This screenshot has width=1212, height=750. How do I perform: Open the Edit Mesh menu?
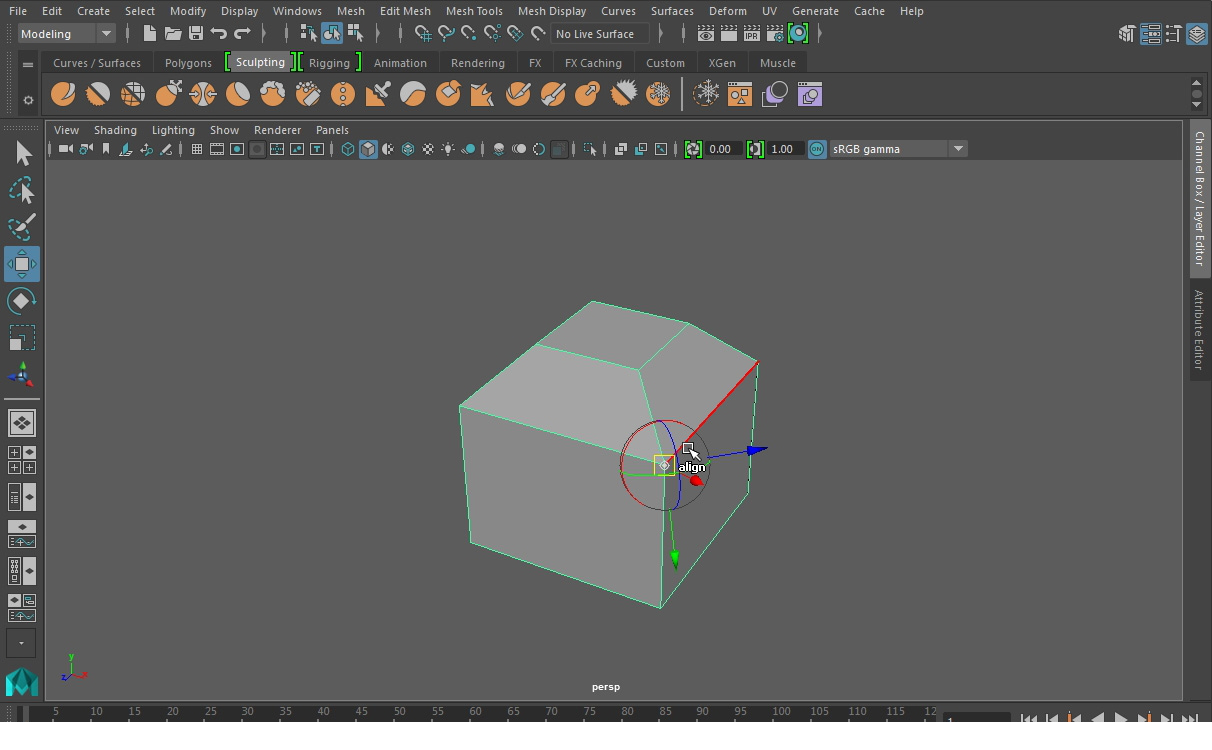pos(405,11)
